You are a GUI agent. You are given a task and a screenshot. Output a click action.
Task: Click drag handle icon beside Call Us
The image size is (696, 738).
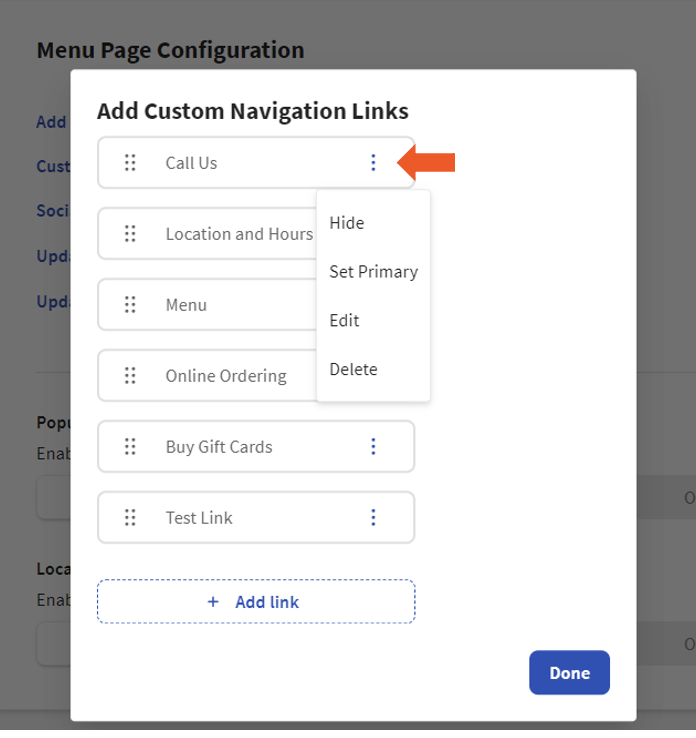click(130, 163)
